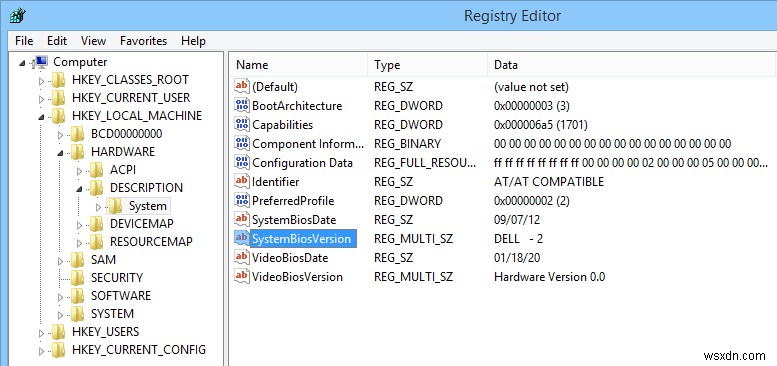Click the SAM folder icon
The image size is (777, 366).
(77, 260)
